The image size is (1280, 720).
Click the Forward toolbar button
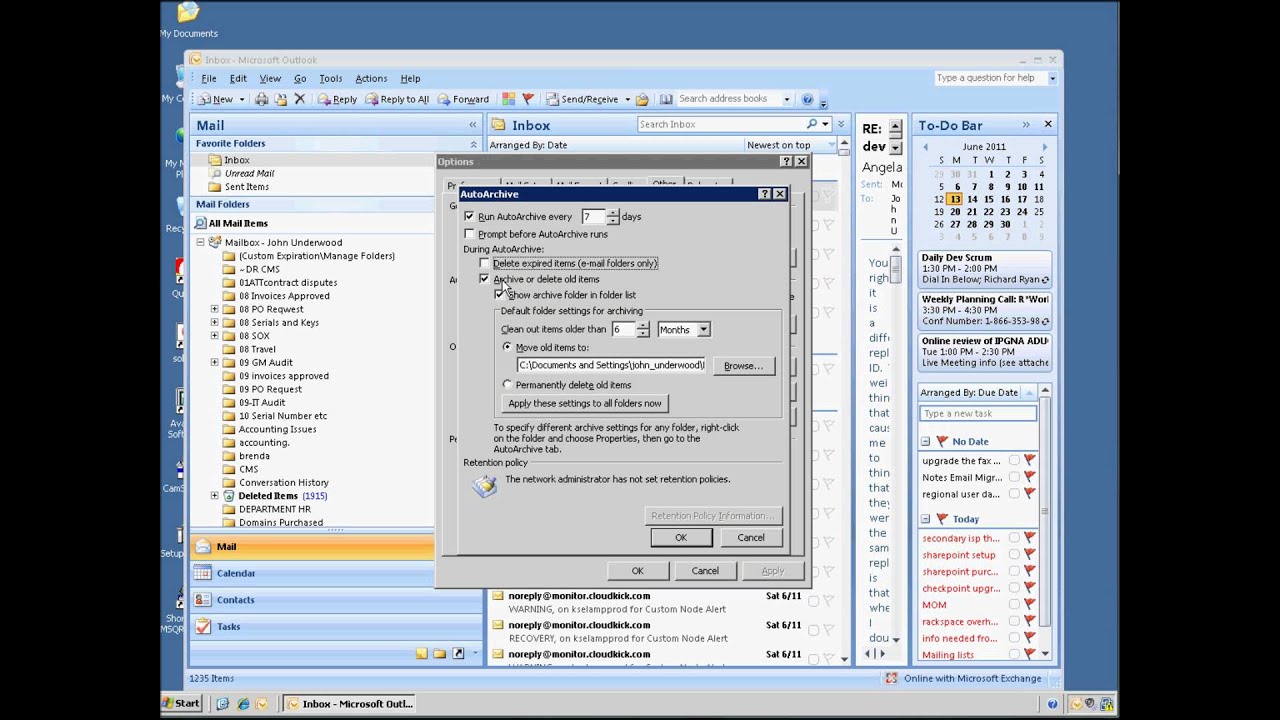pos(463,99)
